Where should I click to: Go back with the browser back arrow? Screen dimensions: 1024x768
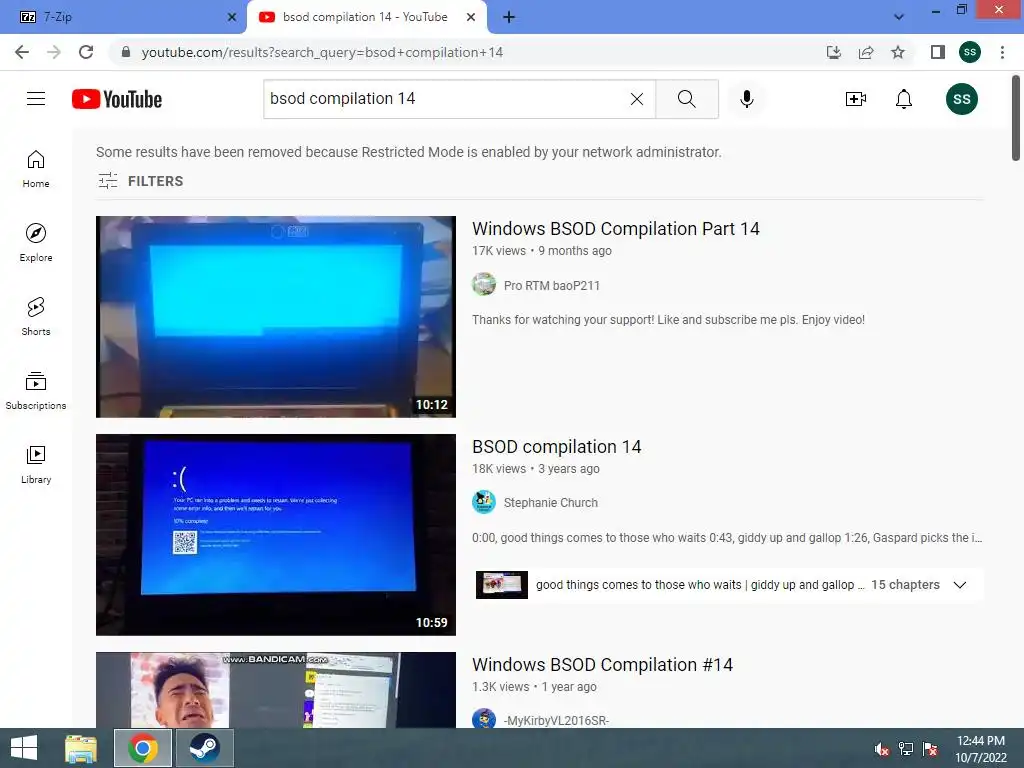tap(22, 52)
